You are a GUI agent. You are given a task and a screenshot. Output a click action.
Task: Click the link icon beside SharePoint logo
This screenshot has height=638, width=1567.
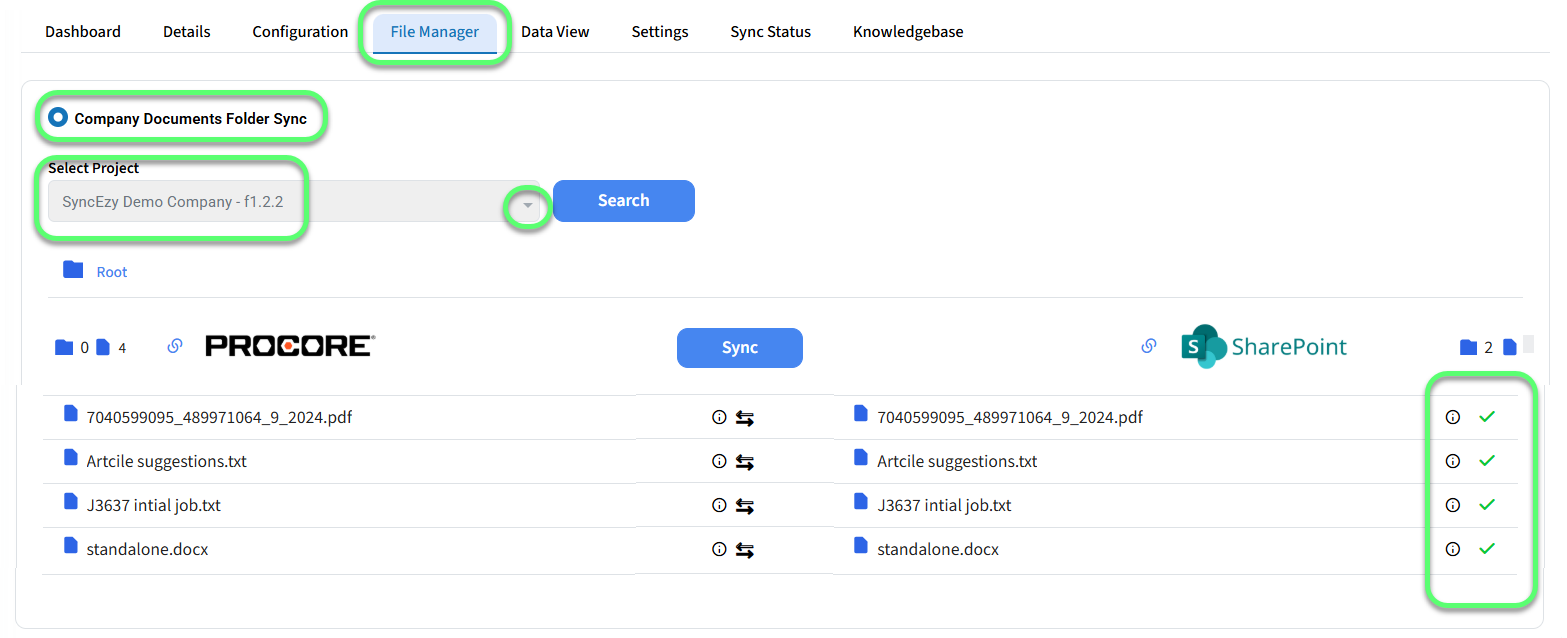pos(1149,346)
